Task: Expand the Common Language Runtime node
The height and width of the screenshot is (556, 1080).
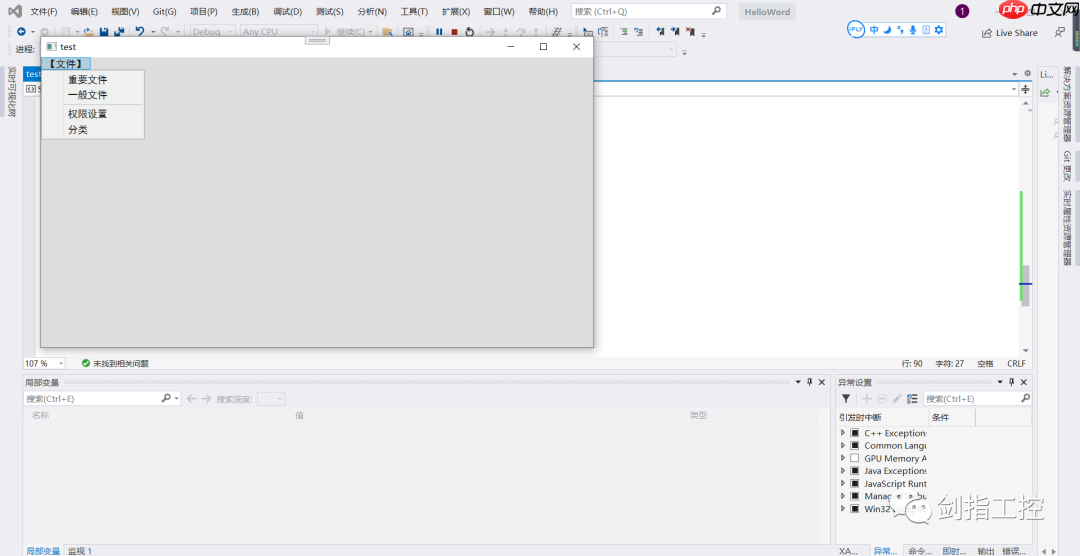Action: coord(843,446)
